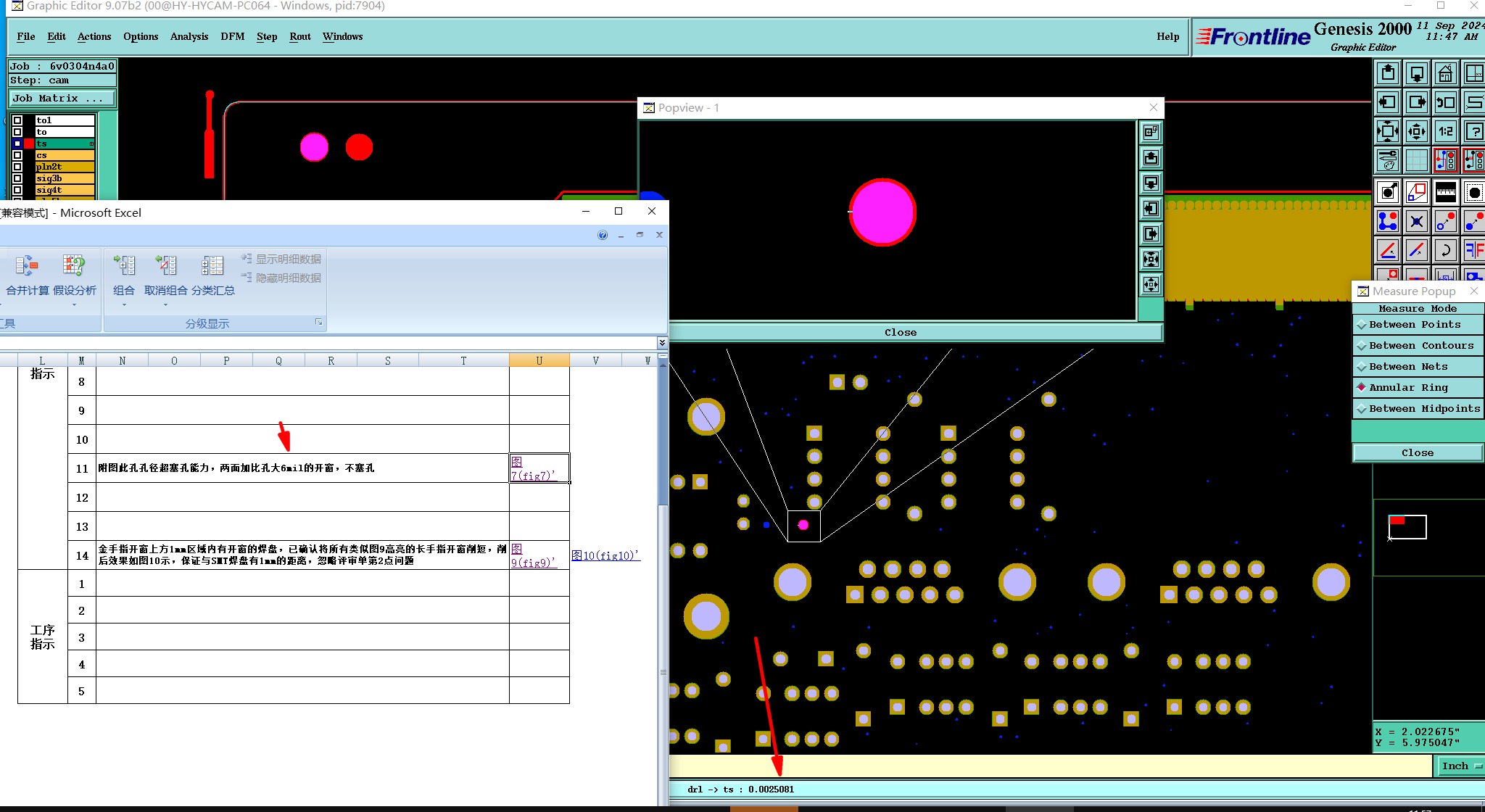This screenshot has height=812, width=1485.
Task: Select the ruler measure tool icon
Action: 1445,192
